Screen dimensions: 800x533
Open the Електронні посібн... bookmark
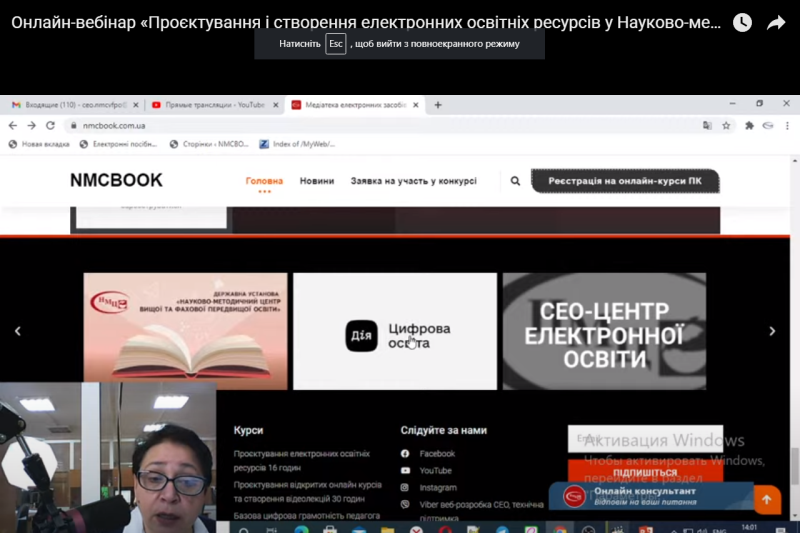click(118, 144)
